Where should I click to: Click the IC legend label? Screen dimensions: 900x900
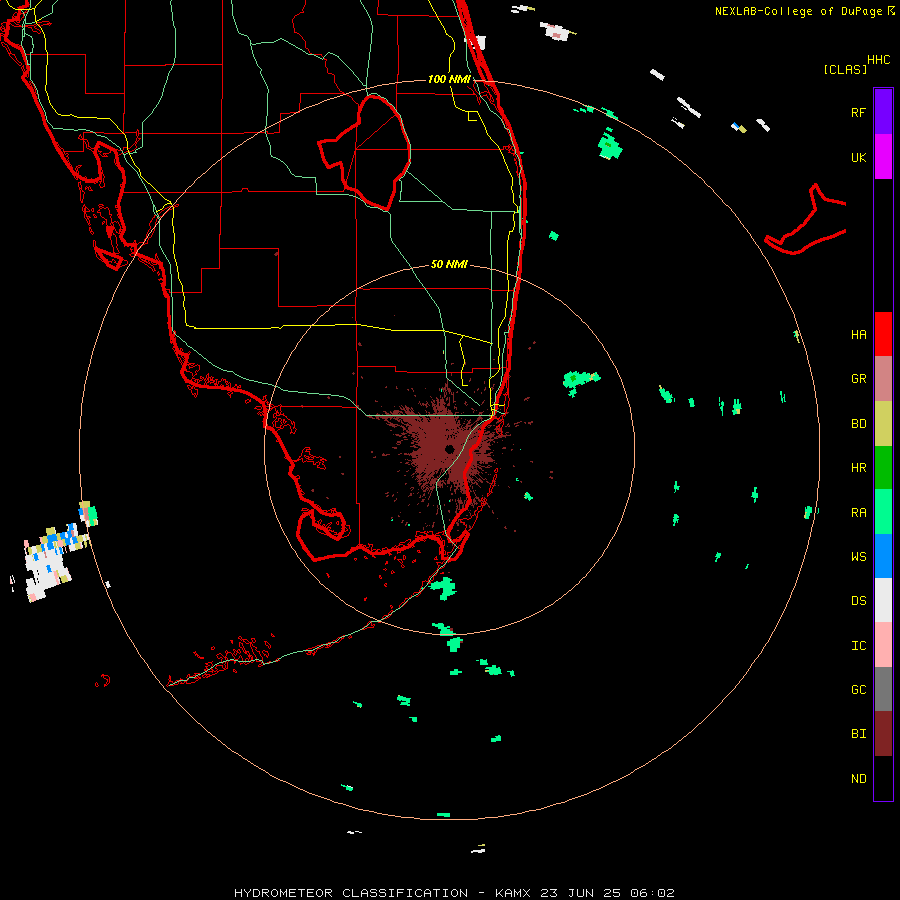pyautogui.click(x=858, y=646)
